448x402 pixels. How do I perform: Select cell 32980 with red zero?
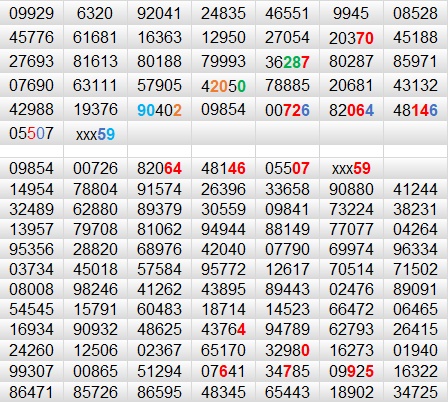(287, 350)
